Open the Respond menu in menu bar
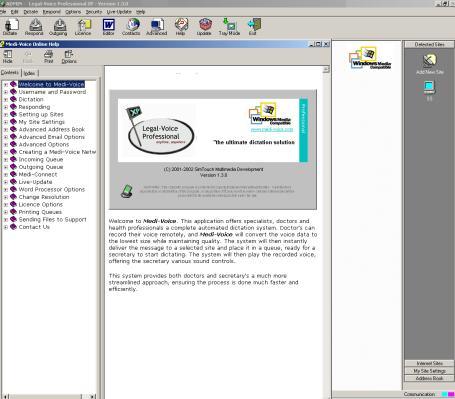 51,12
